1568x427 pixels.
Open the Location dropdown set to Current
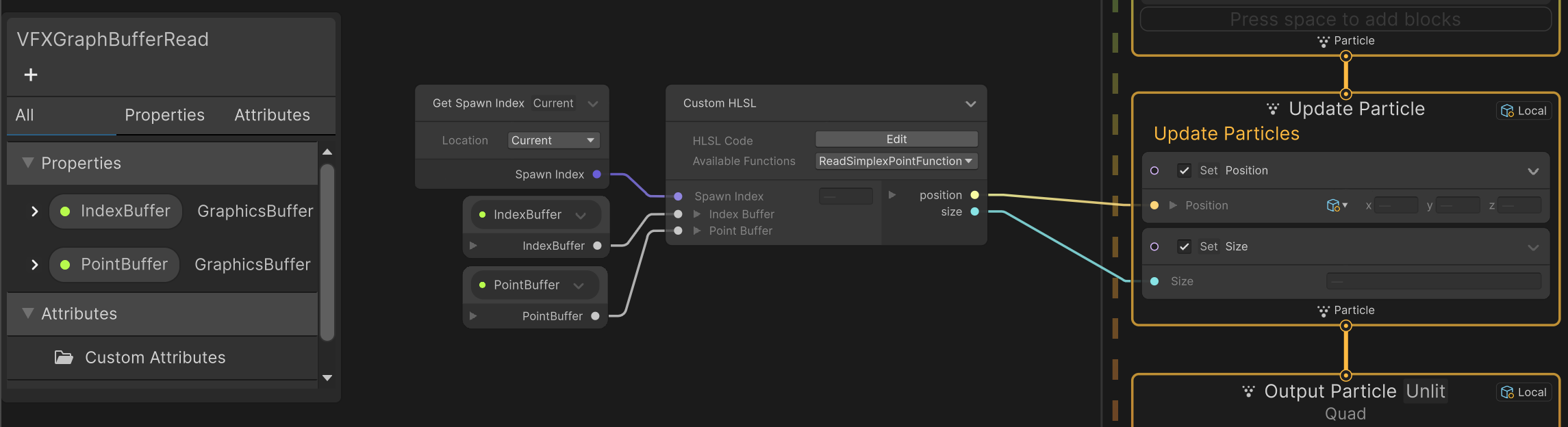click(x=553, y=140)
